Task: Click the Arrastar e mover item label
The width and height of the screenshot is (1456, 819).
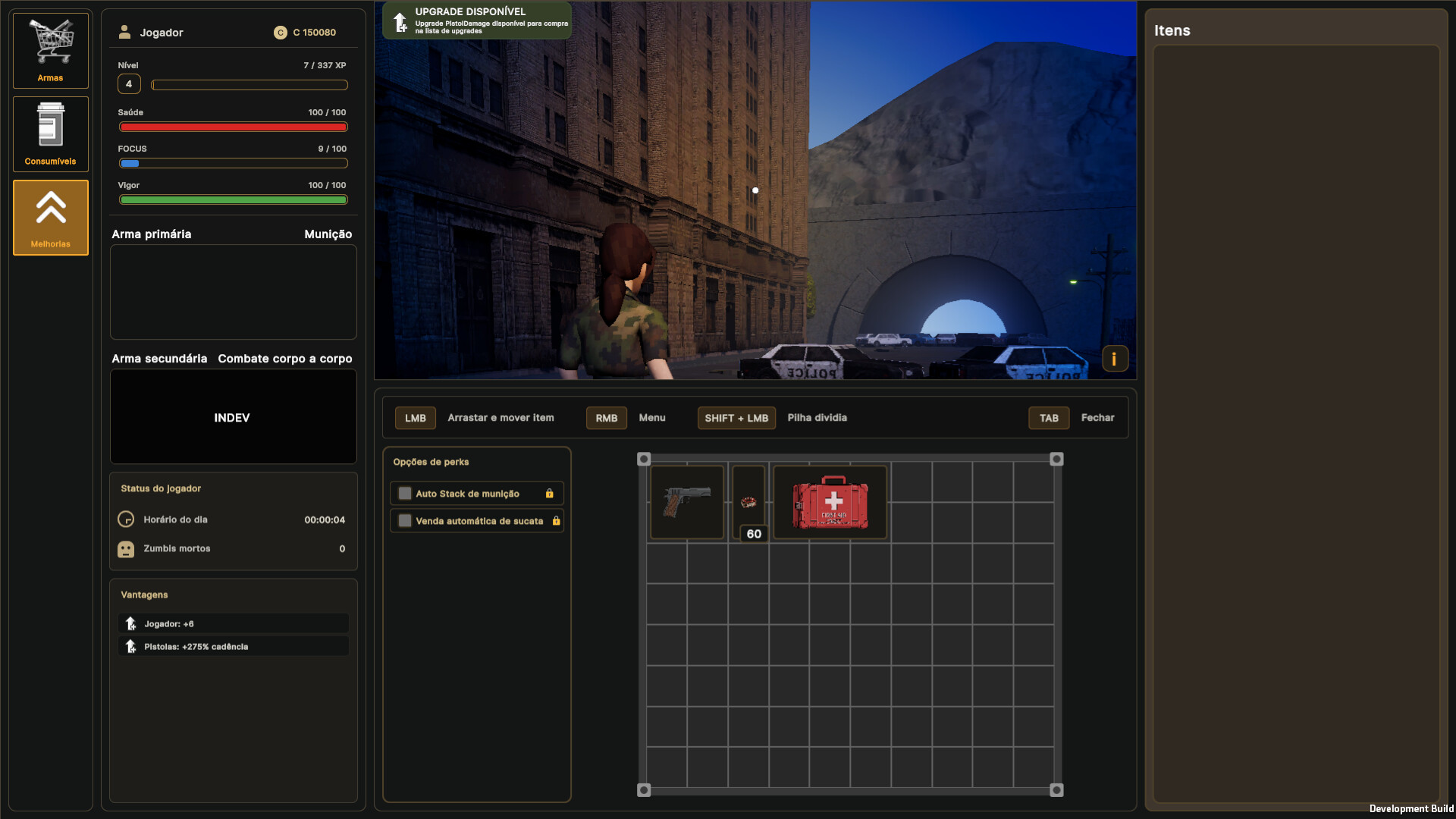Action: click(x=500, y=418)
